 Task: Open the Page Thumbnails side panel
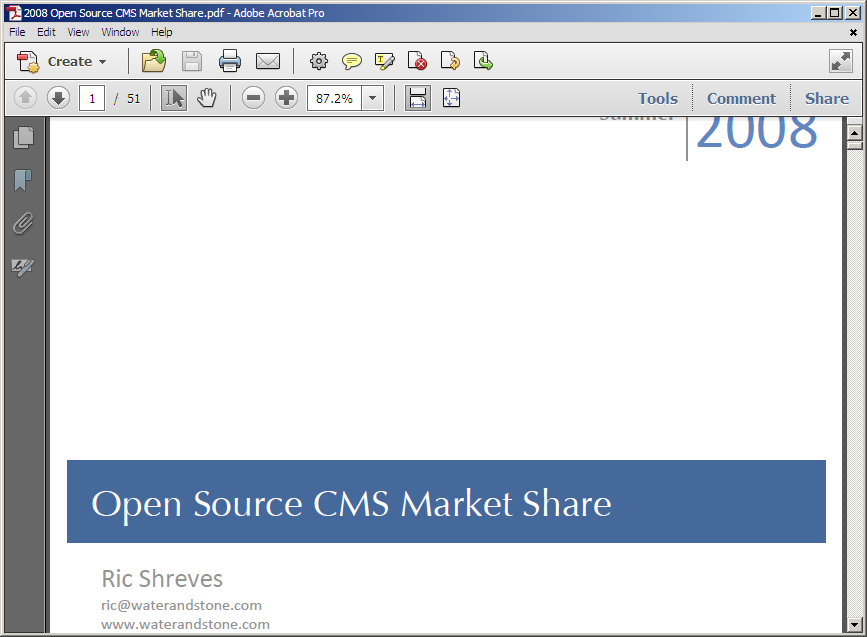(x=23, y=137)
